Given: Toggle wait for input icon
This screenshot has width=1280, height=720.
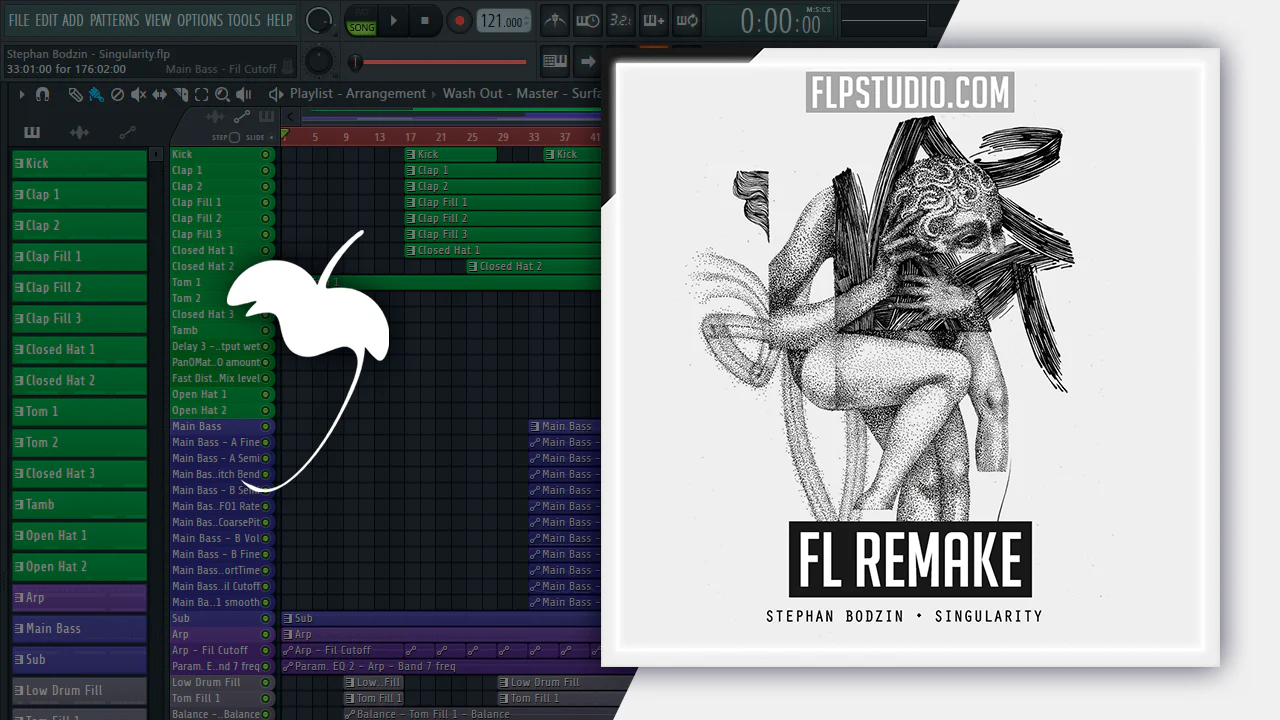Looking at the screenshot, I should point(588,20).
